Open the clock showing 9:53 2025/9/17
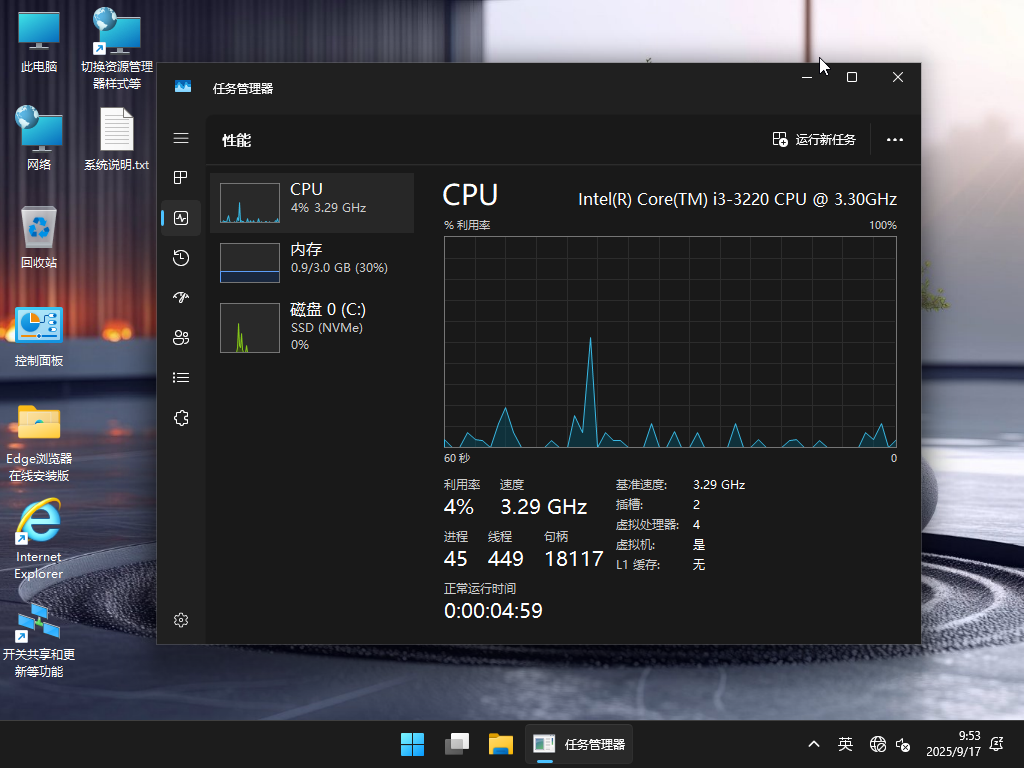1024x768 pixels. tap(953, 744)
